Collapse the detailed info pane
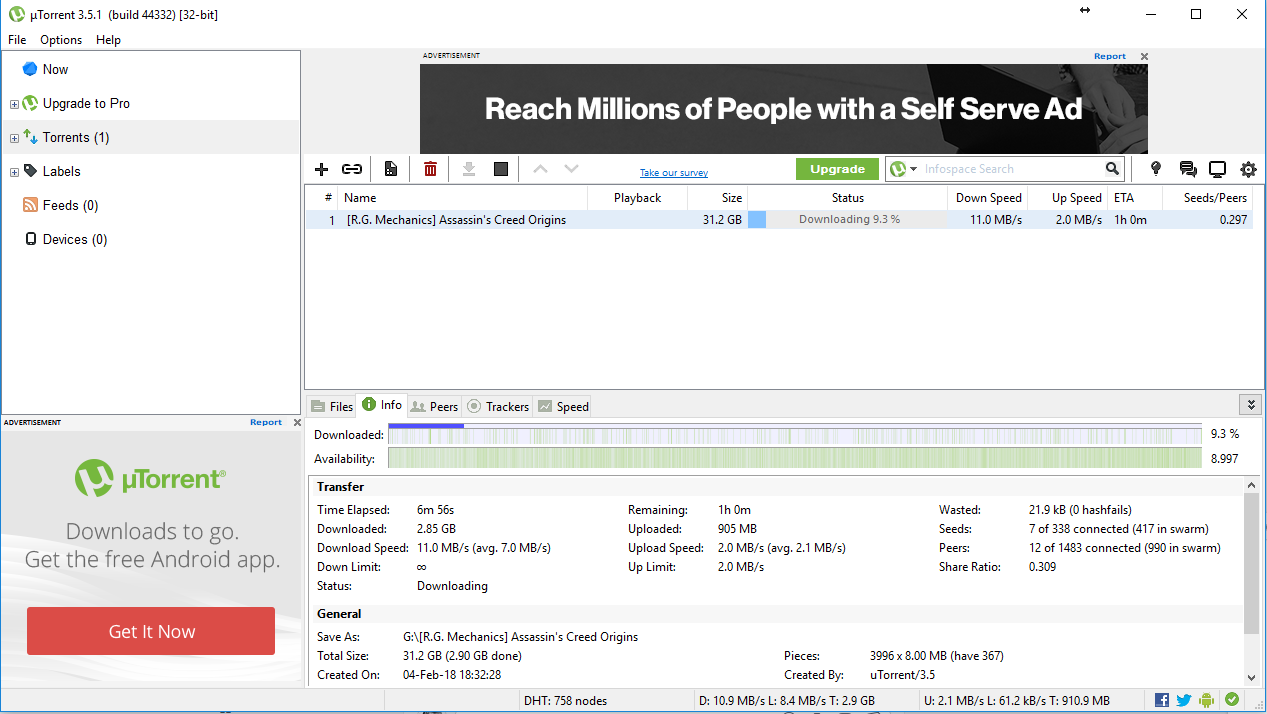Image resolution: width=1267 pixels, height=714 pixels. point(1249,404)
